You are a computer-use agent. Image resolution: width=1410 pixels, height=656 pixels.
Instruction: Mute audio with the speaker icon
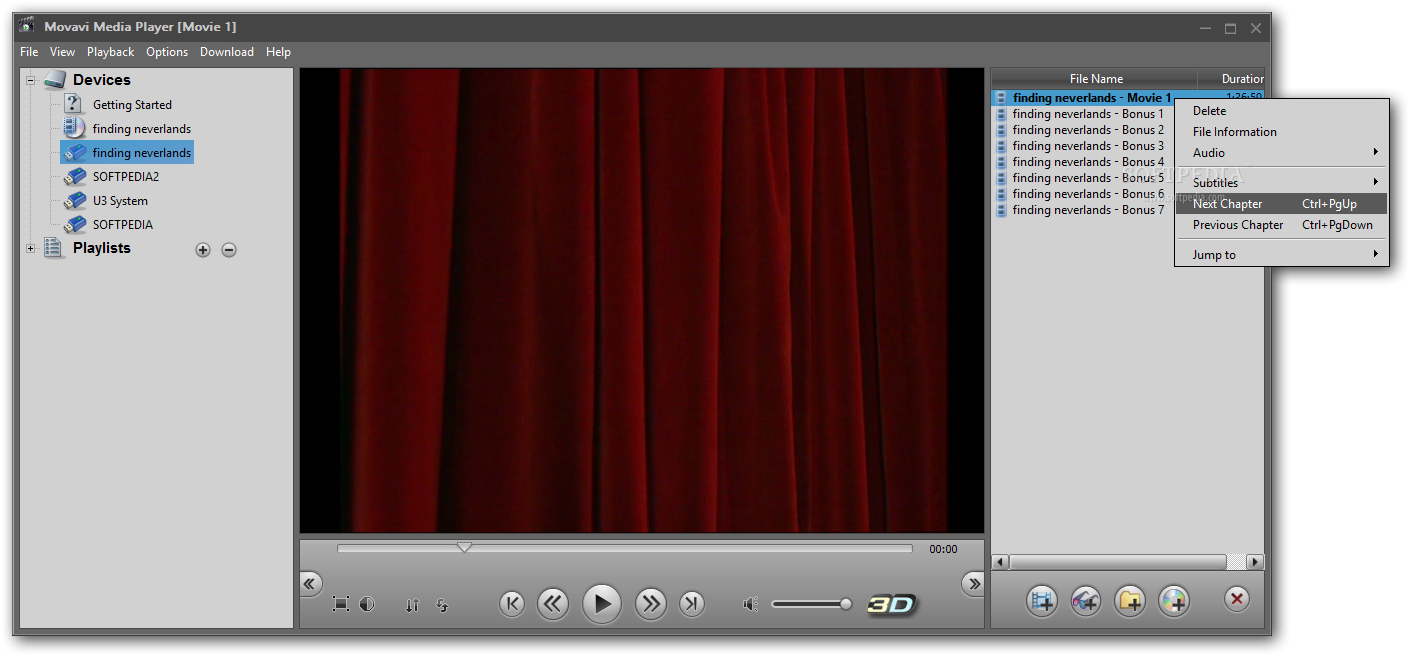click(x=751, y=604)
